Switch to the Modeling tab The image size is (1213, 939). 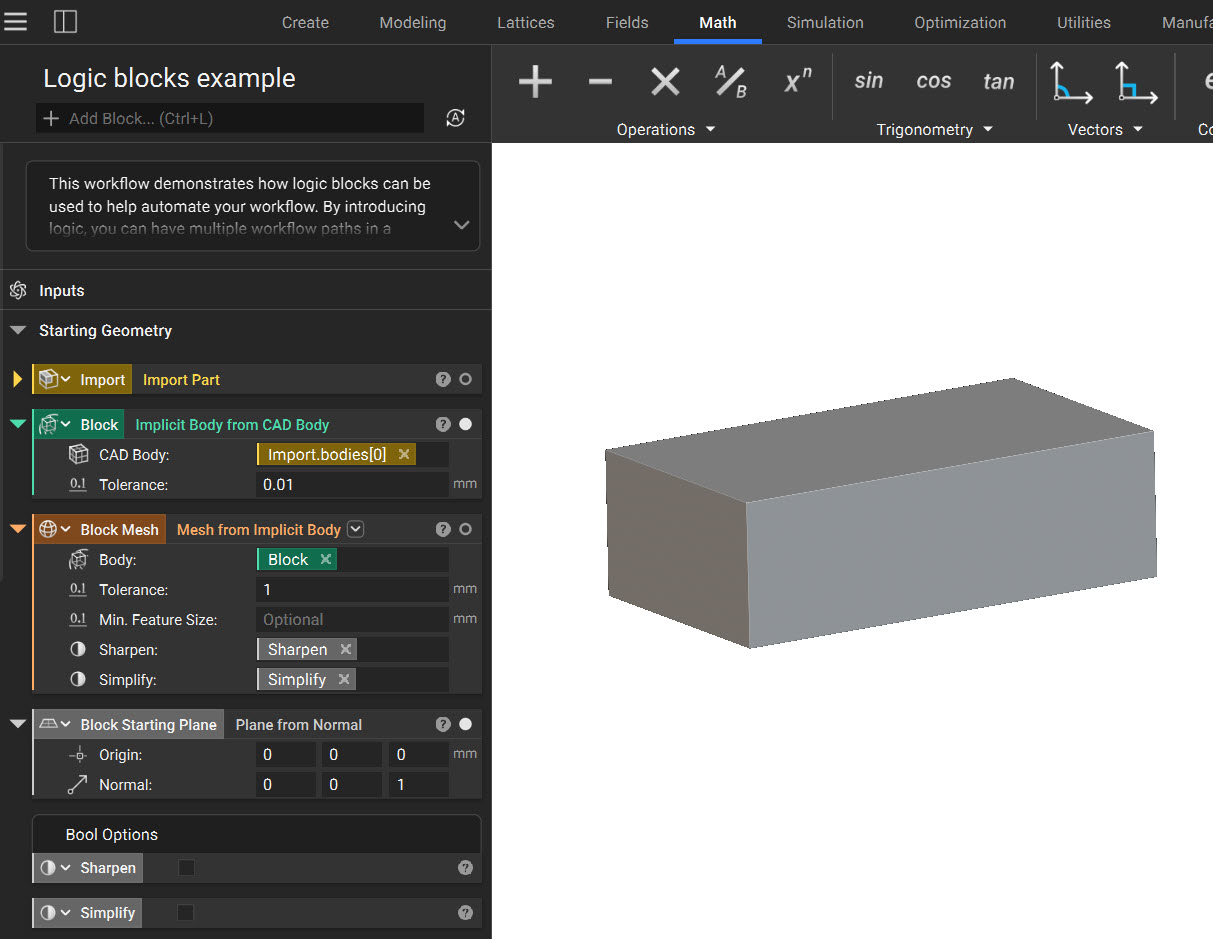coord(413,22)
